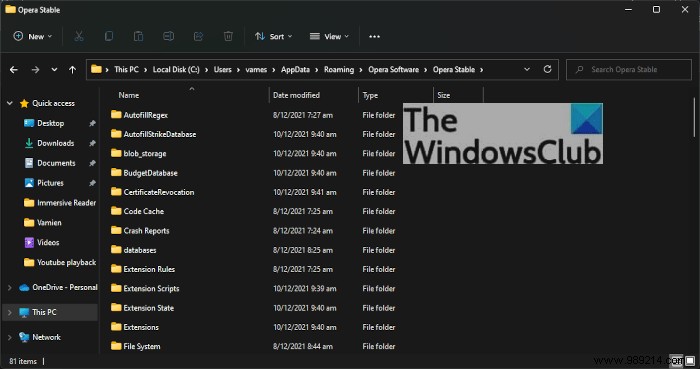
Task: Expand the Network tree node
Action: 9,337
